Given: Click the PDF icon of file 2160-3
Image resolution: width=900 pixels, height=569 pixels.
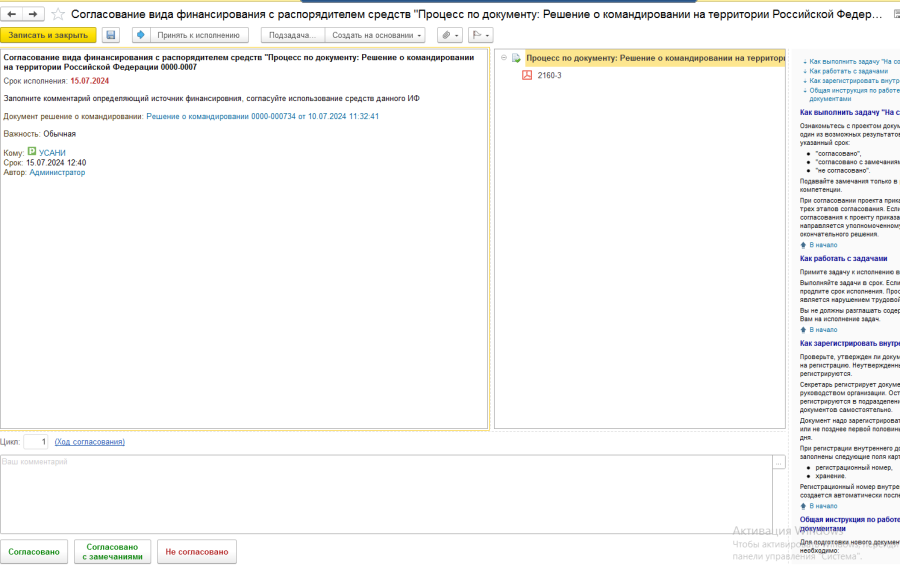Looking at the screenshot, I should click(527, 75).
